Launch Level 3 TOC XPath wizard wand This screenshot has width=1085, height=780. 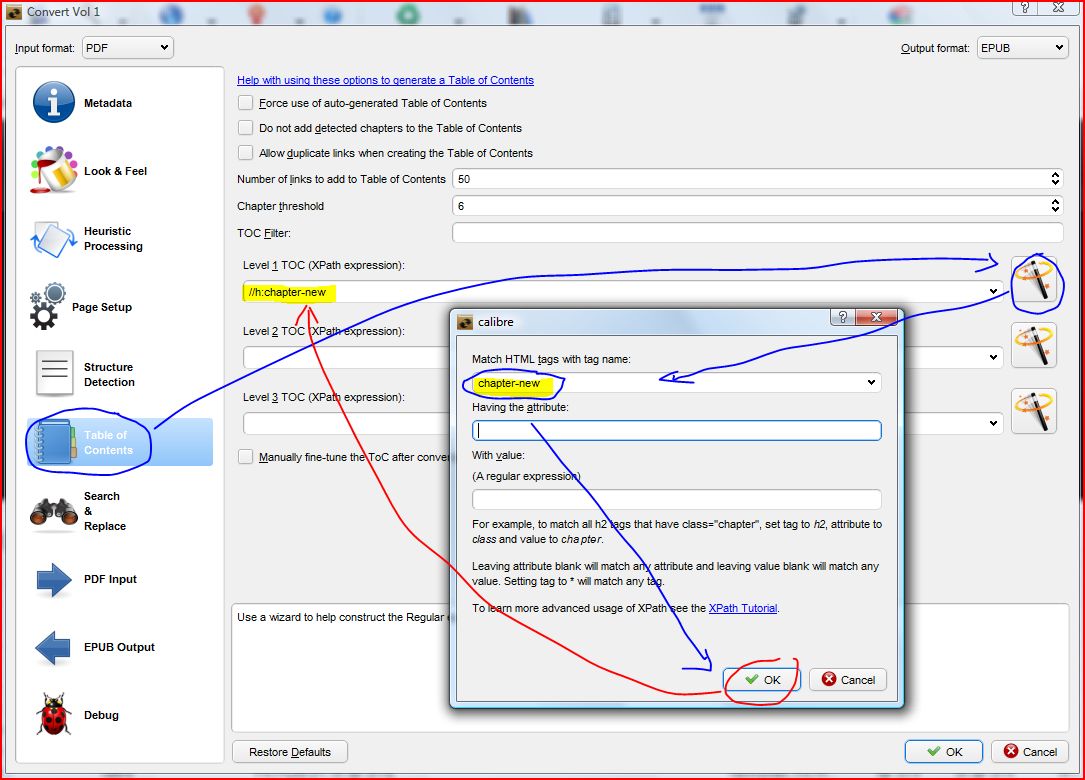[1034, 410]
